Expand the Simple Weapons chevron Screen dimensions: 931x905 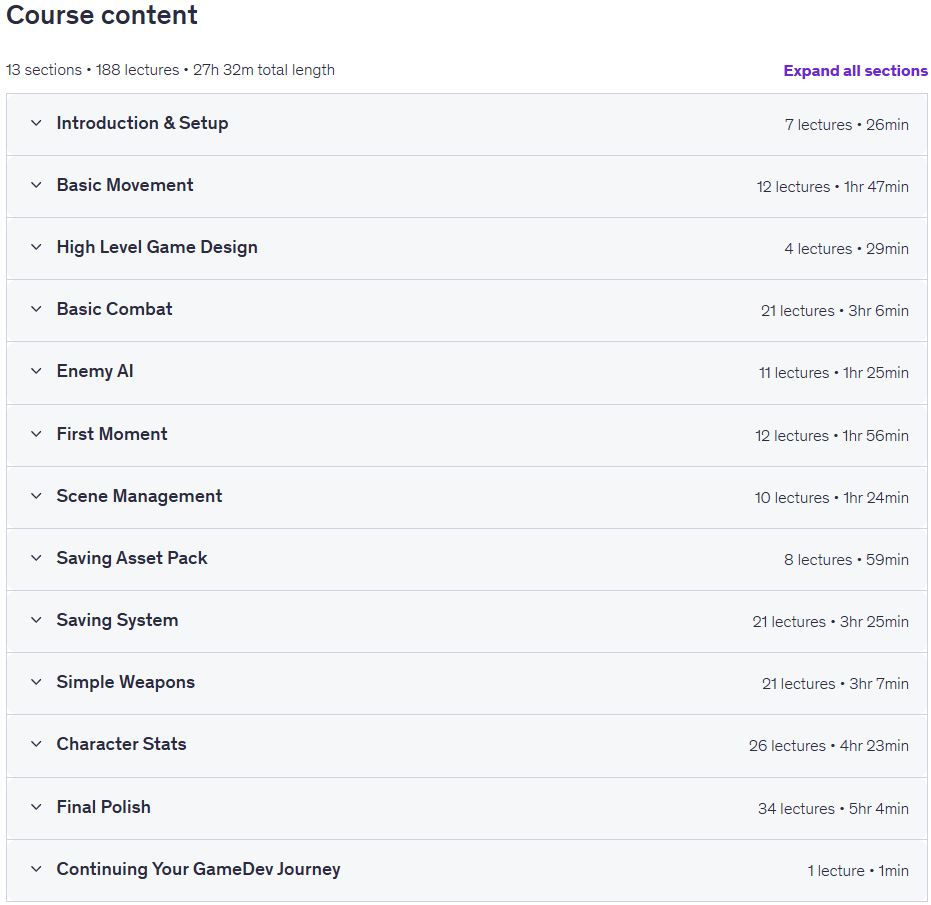tap(36, 682)
